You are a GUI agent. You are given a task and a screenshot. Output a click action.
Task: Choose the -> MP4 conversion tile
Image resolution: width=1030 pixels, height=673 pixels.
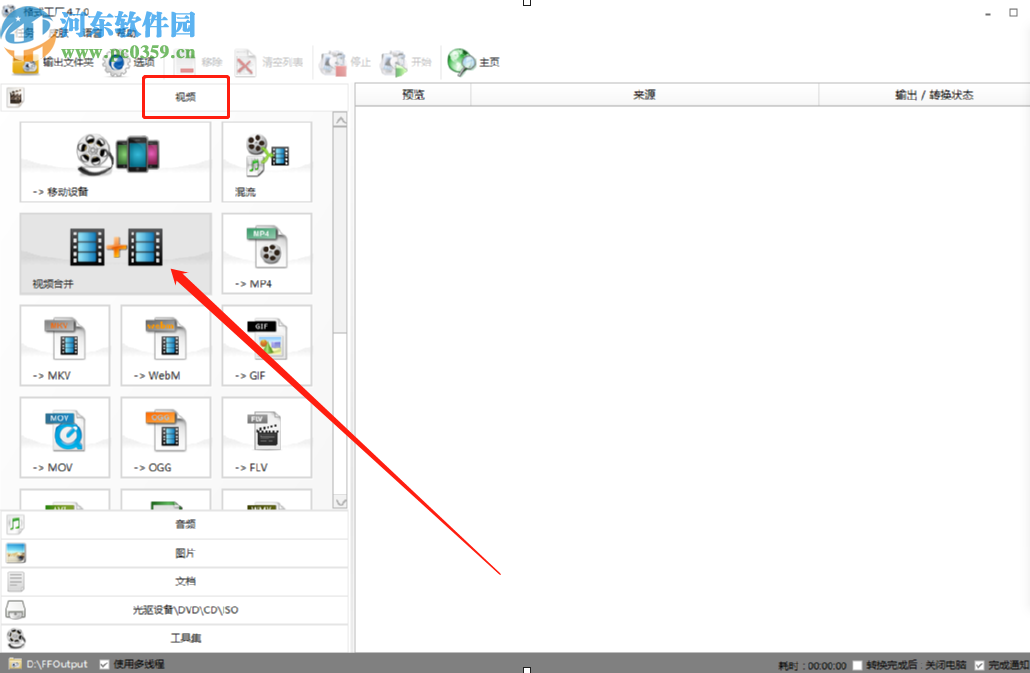coord(267,253)
